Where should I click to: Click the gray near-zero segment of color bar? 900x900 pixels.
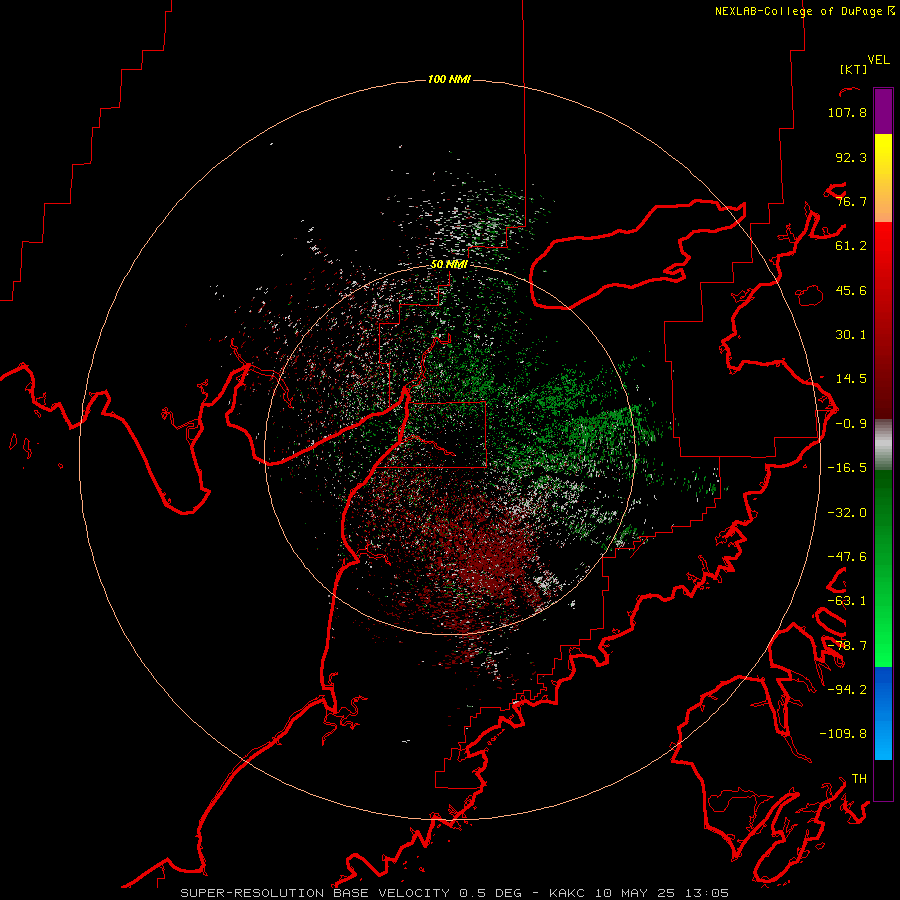(883, 445)
